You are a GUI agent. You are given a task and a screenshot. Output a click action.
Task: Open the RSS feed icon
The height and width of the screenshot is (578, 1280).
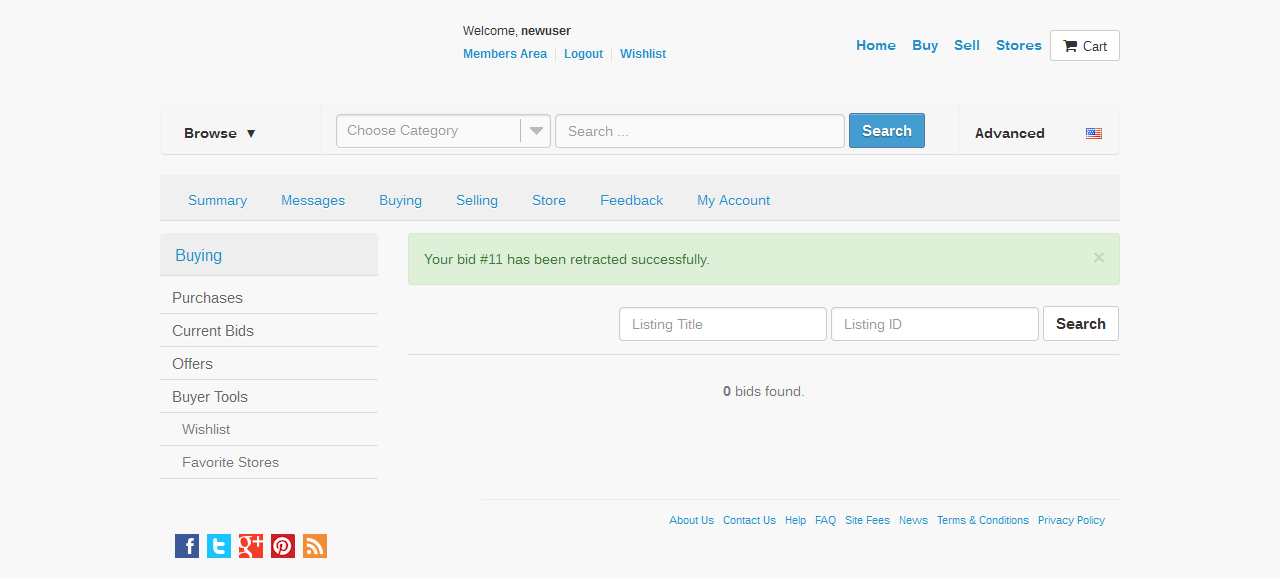click(315, 546)
